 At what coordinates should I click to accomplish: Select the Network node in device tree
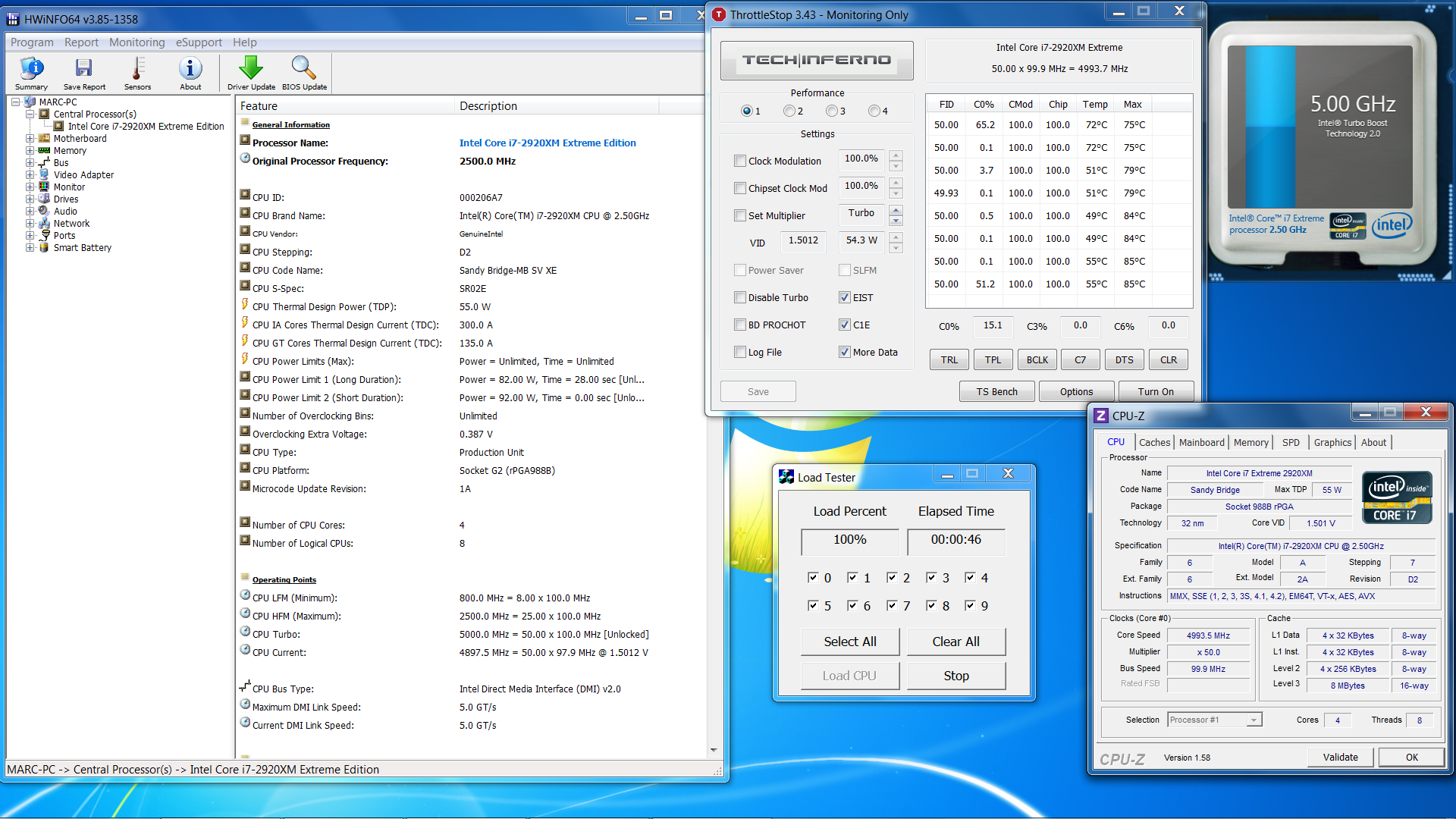[71, 223]
